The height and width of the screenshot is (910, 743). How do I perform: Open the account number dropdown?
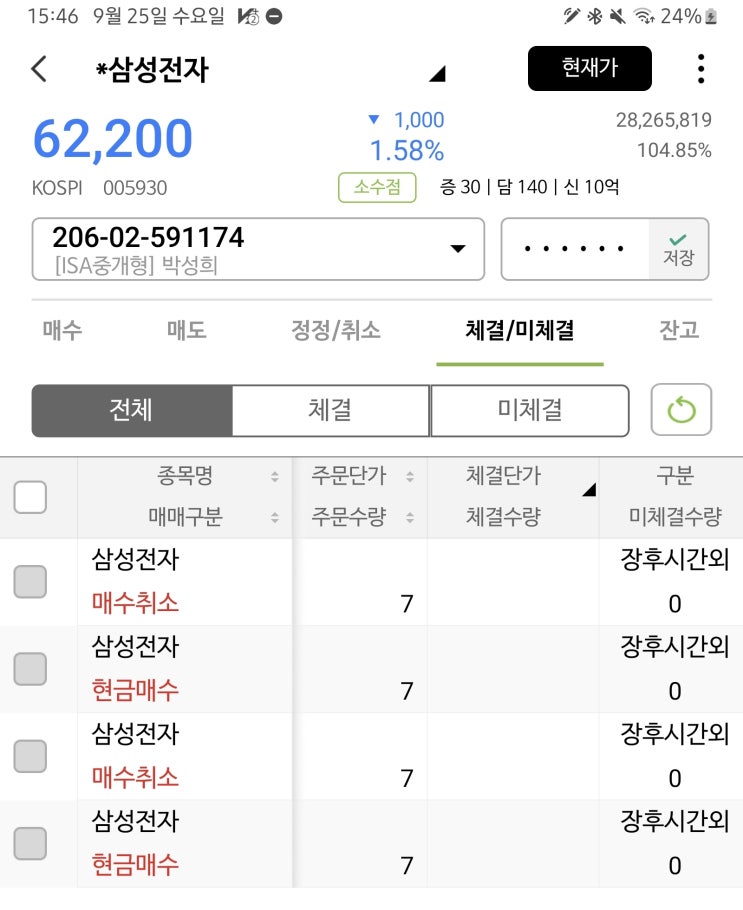point(458,249)
